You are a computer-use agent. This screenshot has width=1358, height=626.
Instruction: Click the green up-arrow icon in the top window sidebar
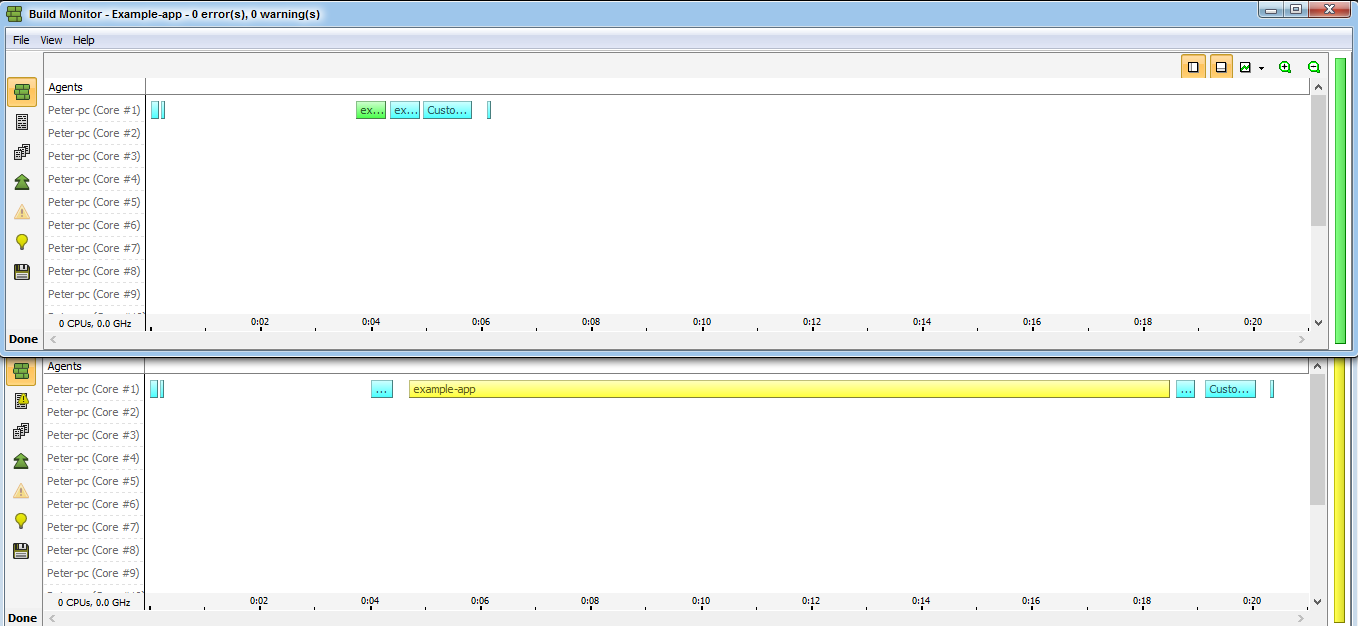22,182
